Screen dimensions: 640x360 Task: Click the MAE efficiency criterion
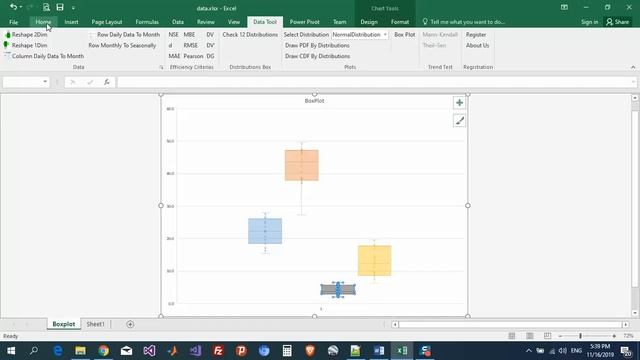point(174,56)
